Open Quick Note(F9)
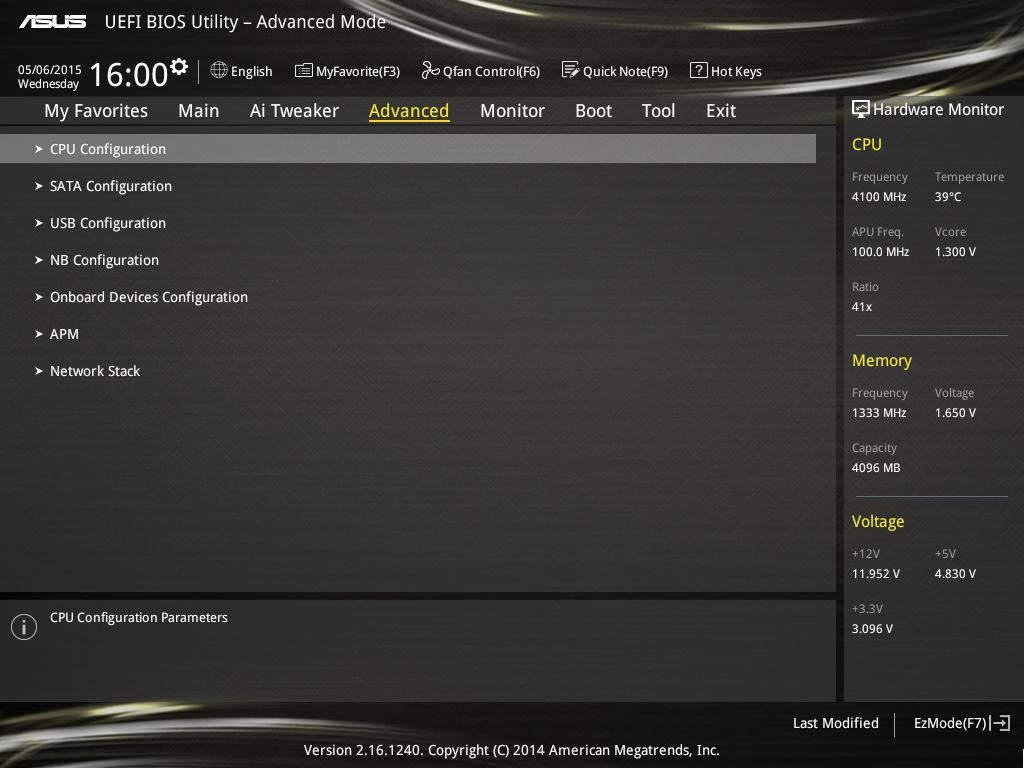Viewport: 1024px width, 768px height. pyautogui.click(x=615, y=71)
